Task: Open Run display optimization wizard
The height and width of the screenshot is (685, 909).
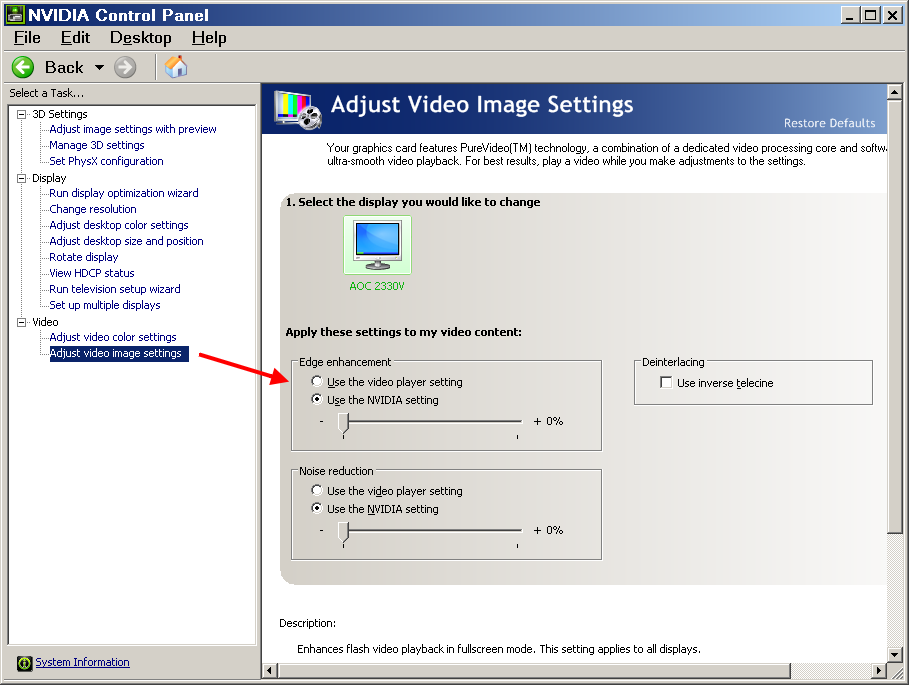Action: pos(123,193)
